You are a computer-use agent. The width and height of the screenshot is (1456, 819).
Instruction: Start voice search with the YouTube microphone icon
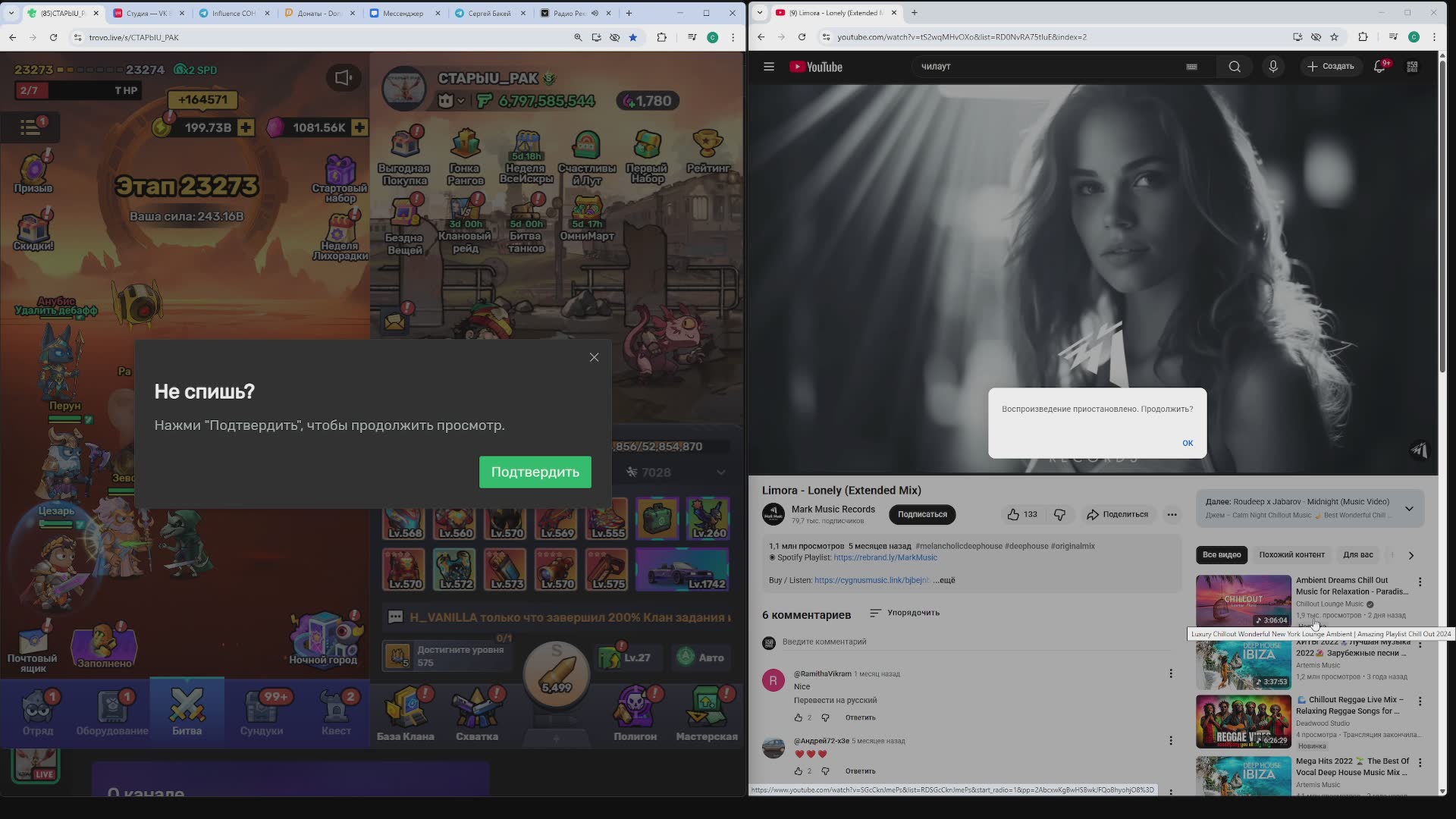click(x=1272, y=66)
